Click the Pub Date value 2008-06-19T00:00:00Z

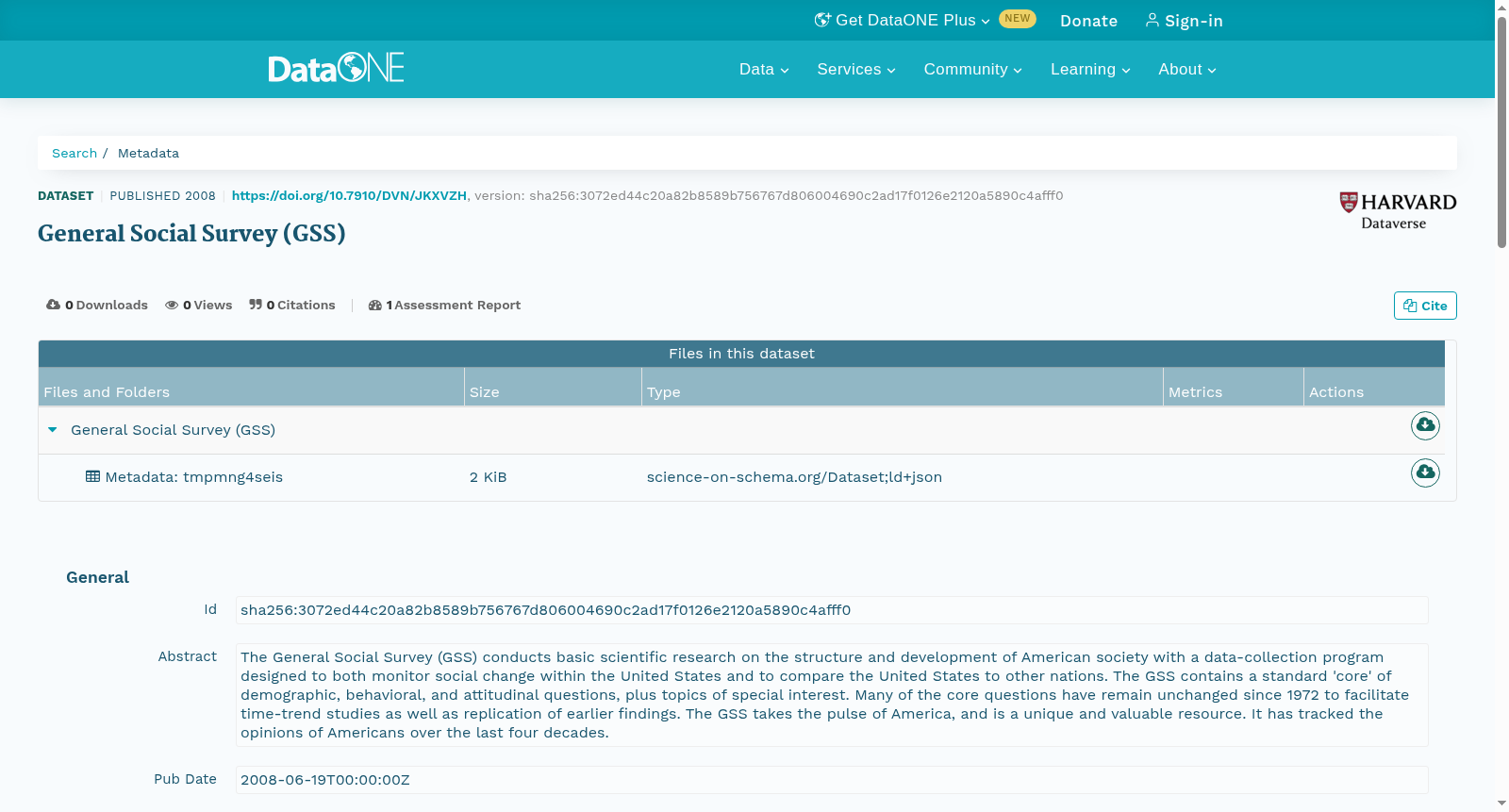832,780
